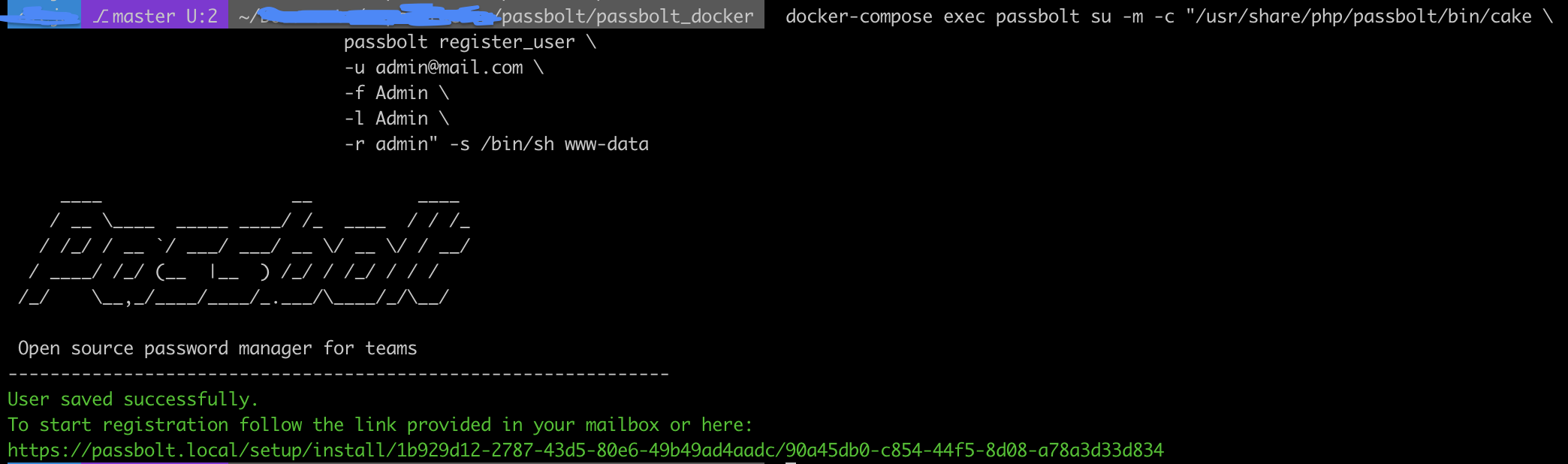Click the '-l Admin' last name argument
This screenshot has height=464, width=1568.
tap(386, 119)
